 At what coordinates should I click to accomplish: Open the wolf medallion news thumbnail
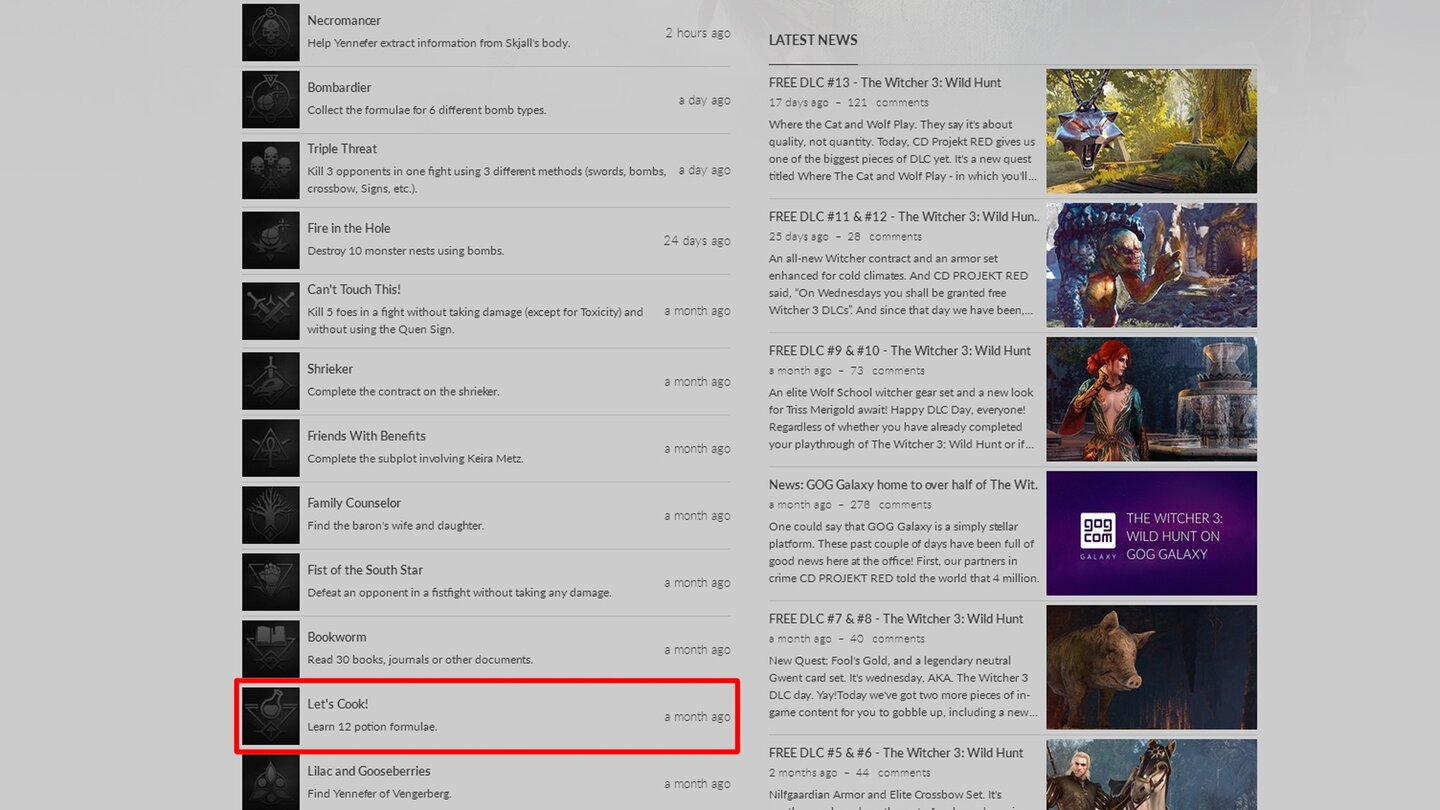coord(1151,131)
